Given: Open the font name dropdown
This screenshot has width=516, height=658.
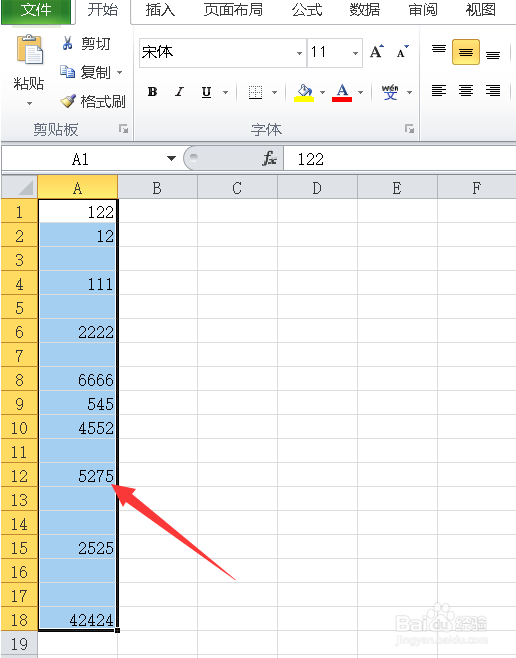Looking at the screenshot, I should pyautogui.click(x=300, y=53).
